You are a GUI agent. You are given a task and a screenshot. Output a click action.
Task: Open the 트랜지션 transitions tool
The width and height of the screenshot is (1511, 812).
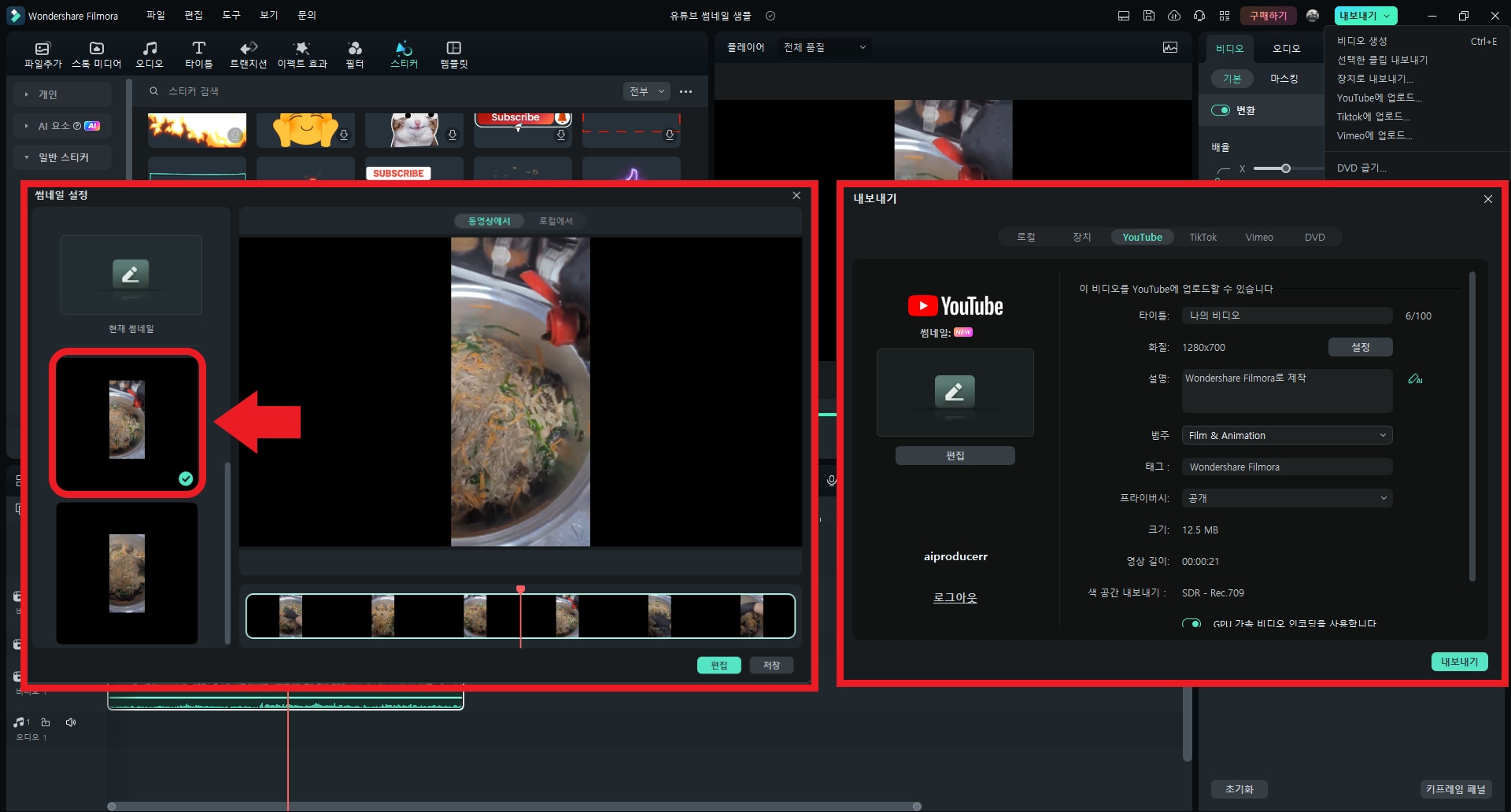(249, 55)
